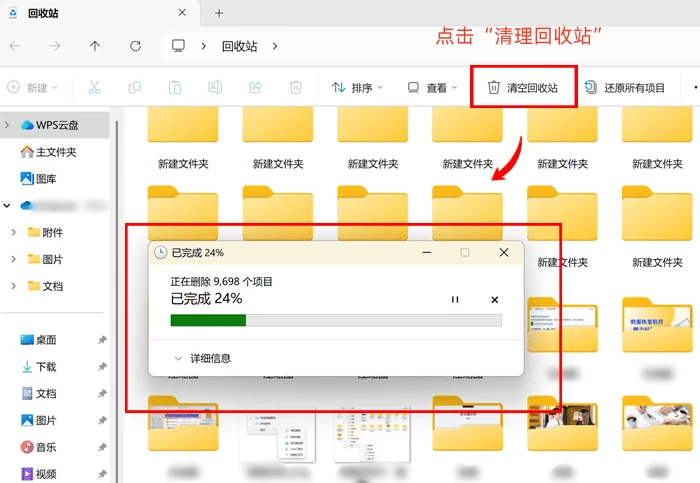Pause the deletion progress
Image resolution: width=700 pixels, height=483 pixels.
point(455,300)
